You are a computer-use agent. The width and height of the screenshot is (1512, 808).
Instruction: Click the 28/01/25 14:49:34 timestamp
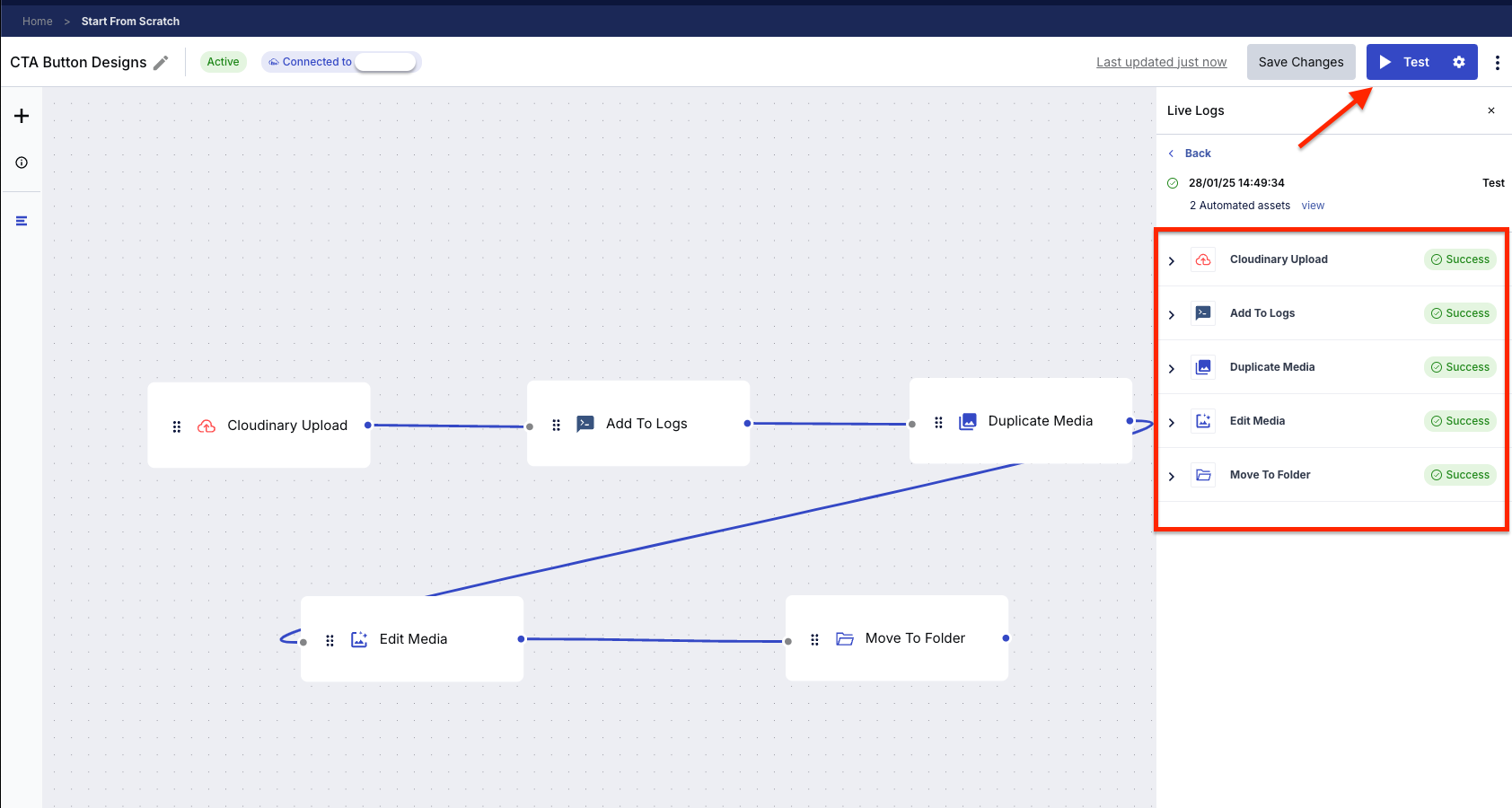(1236, 183)
